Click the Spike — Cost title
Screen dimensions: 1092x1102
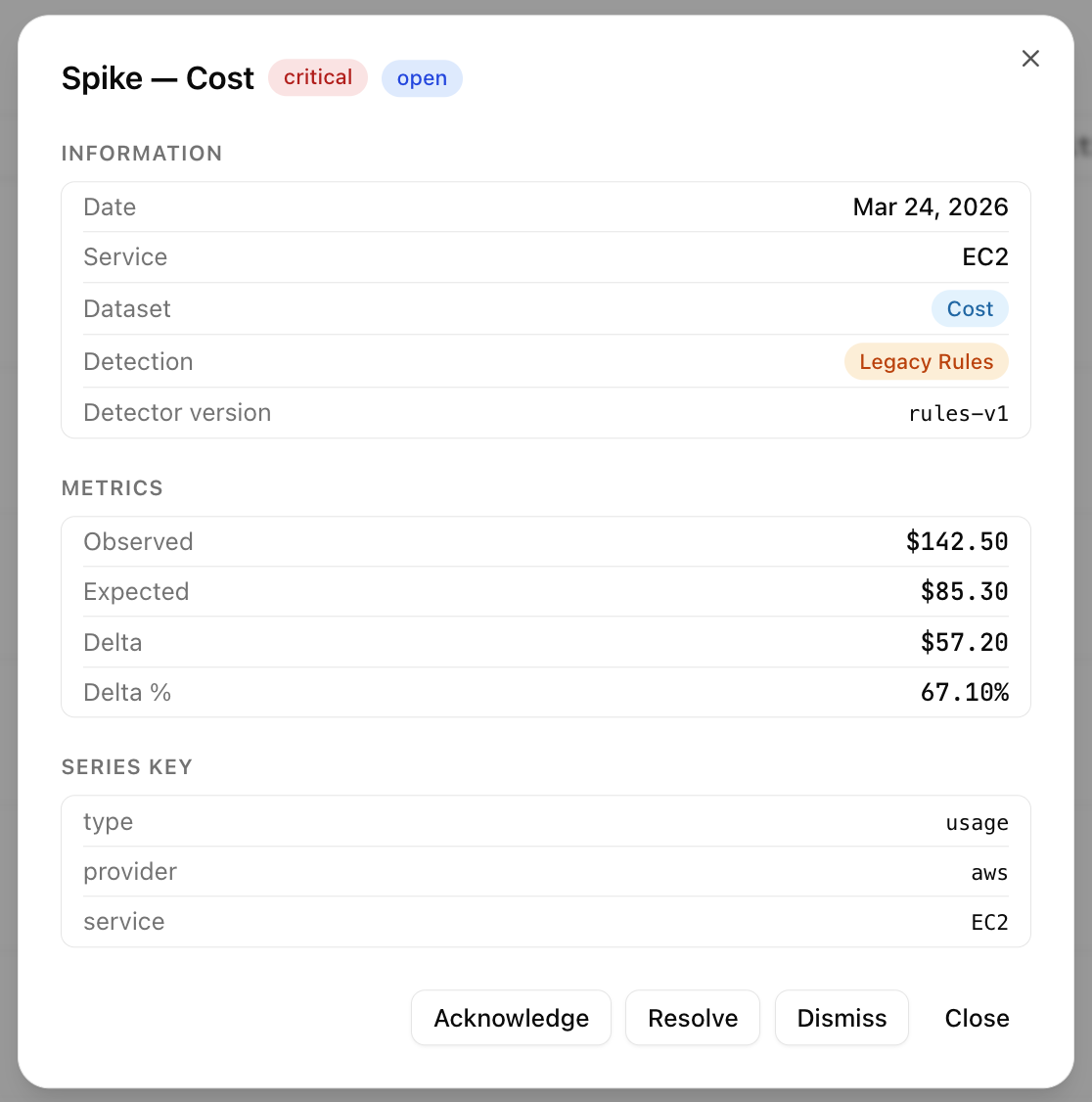click(x=158, y=78)
